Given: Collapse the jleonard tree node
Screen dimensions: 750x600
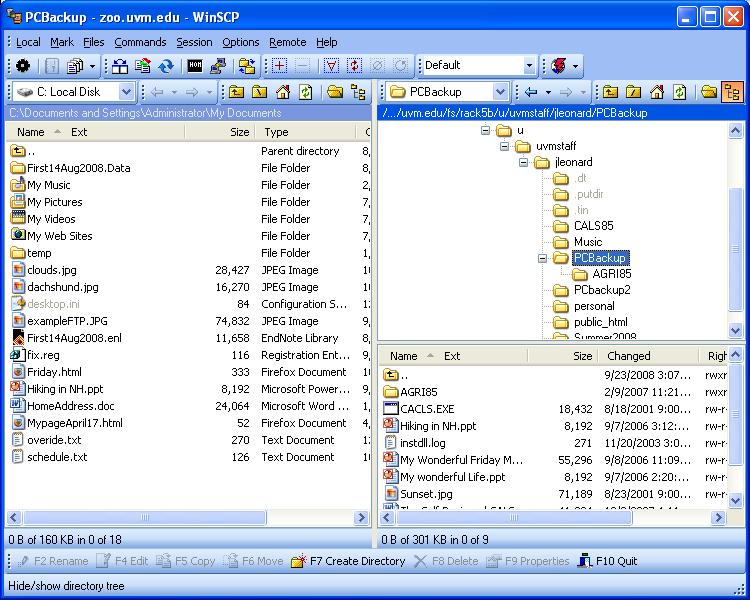Looking at the screenshot, I should (524, 163).
